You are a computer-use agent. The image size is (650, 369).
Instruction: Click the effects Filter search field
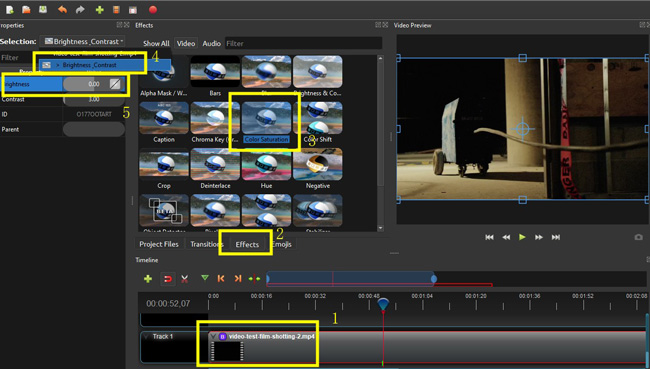tap(303, 43)
